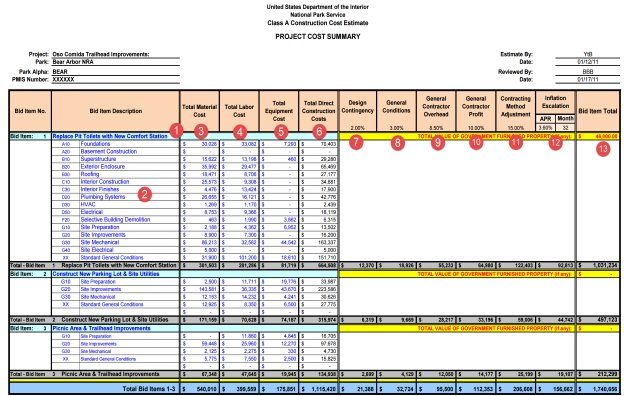The height and width of the screenshot is (396, 624).
Task: Select the APR sub-header cell
Action: [x=545, y=119]
